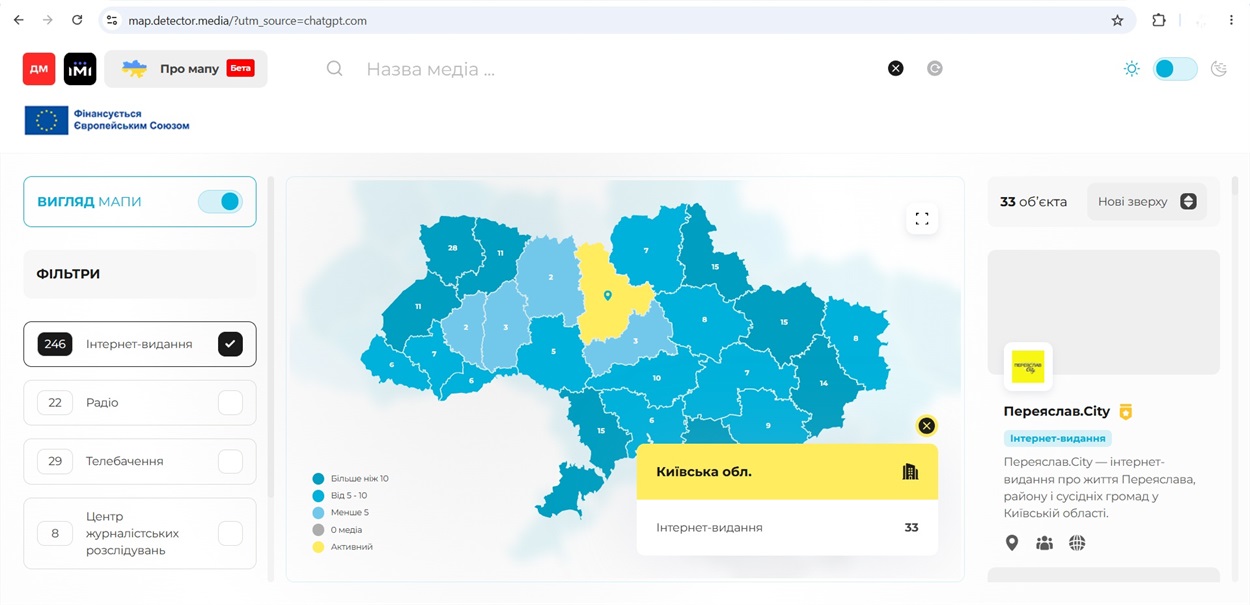Open the browser extensions puzzle icon

(x=1159, y=20)
